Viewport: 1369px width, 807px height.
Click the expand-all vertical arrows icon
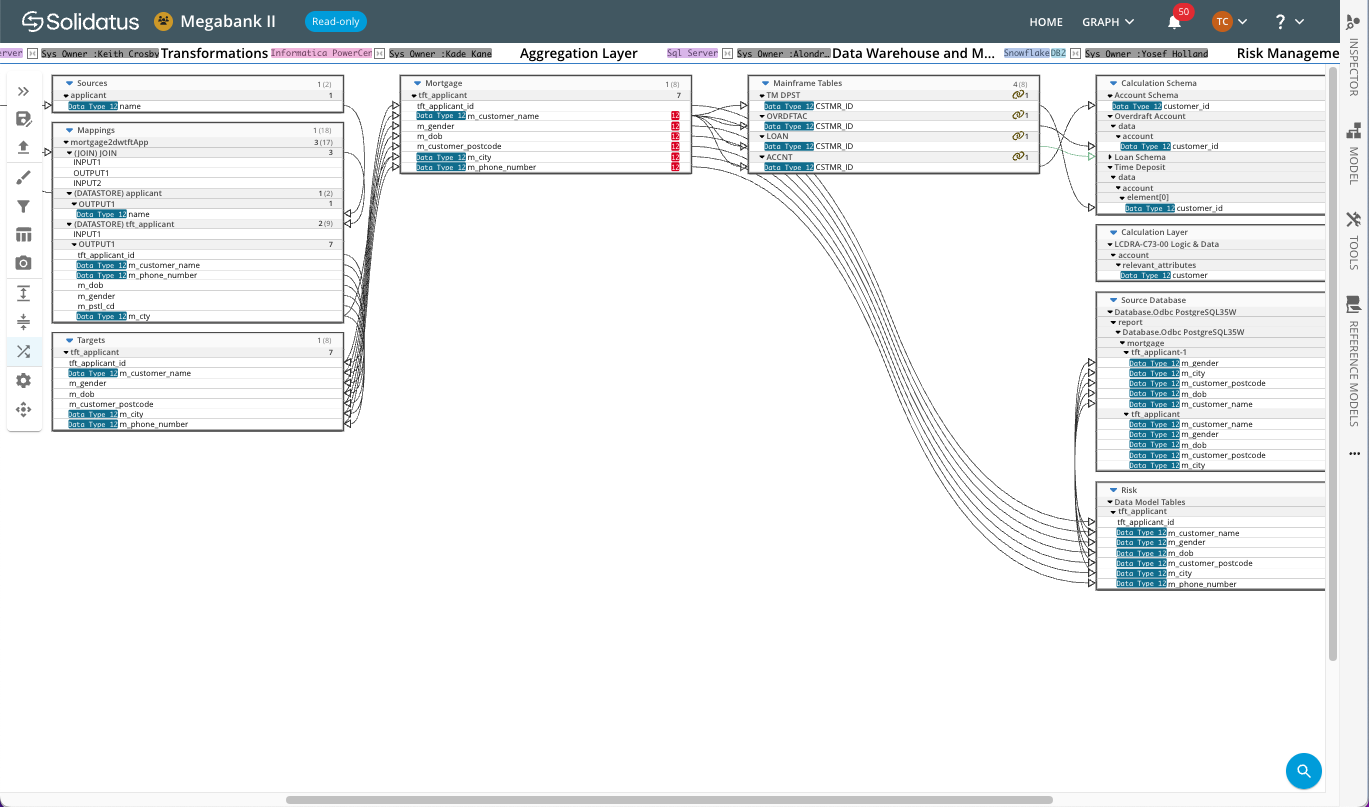tap(24, 293)
